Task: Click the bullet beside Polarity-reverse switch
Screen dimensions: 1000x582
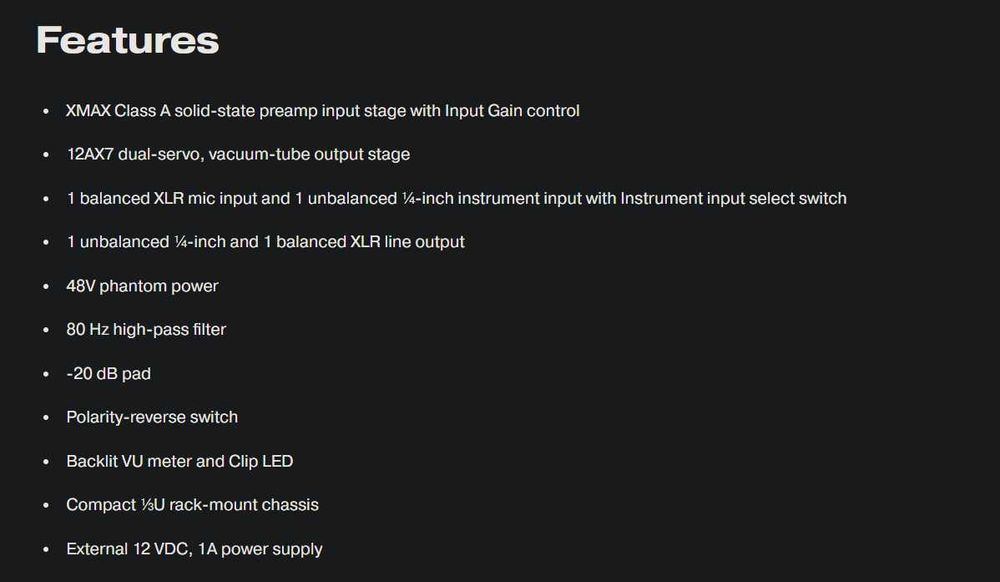Action: tap(45, 418)
